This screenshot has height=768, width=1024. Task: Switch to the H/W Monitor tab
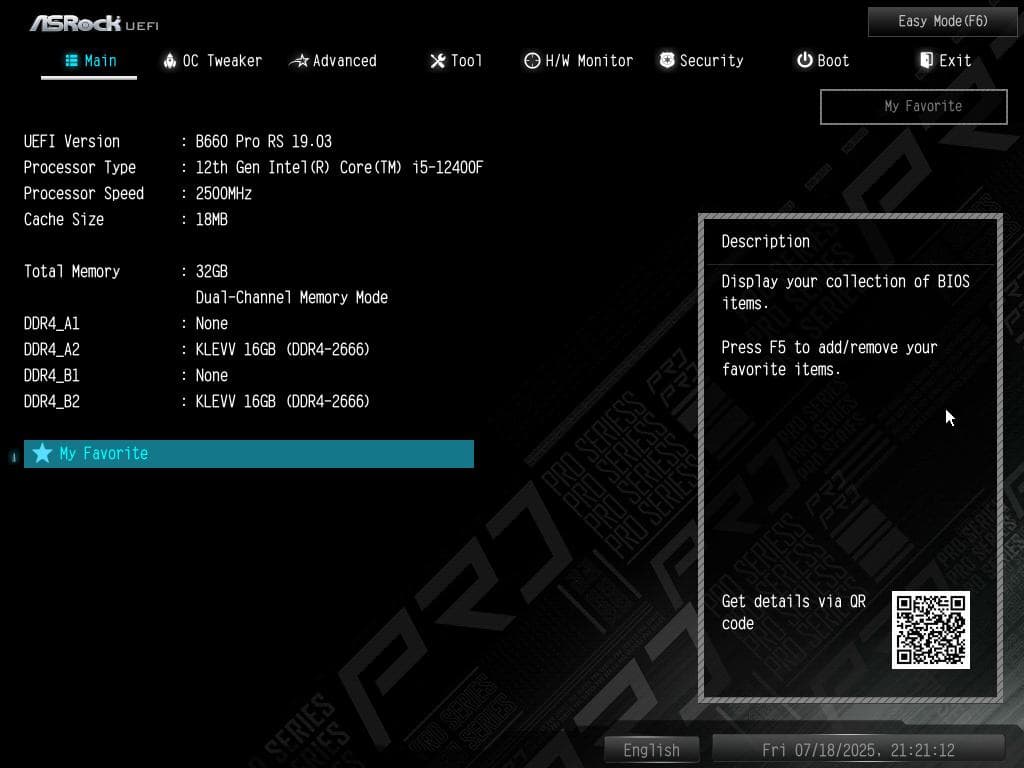pyautogui.click(x=578, y=60)
